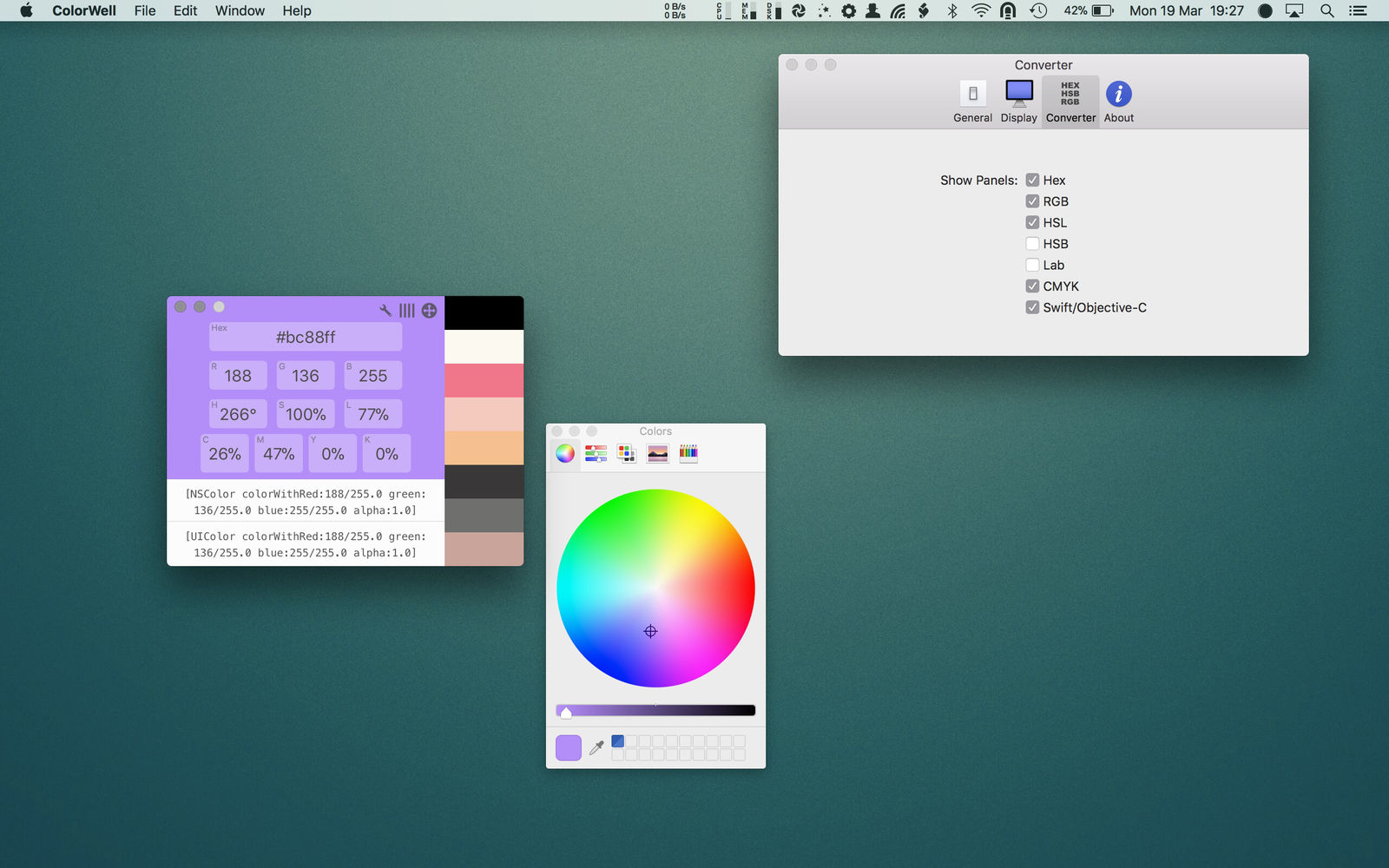Copy the UIColor code snippet

coord(306,544)
